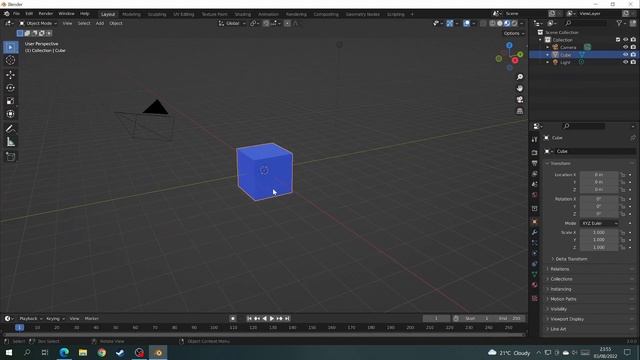Open the viewport Options dropdown

pos(513,33)
